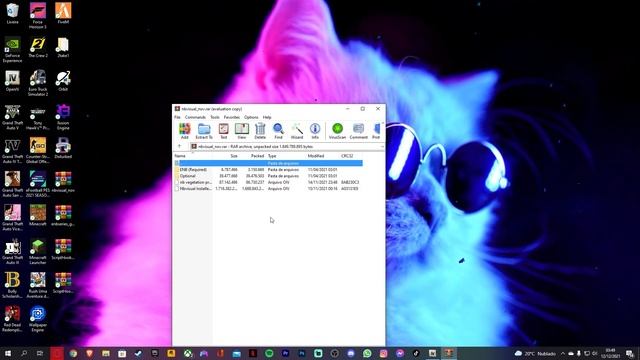
Task: Open the Recycle Bin desktop icon
Action: click(12, 13)
